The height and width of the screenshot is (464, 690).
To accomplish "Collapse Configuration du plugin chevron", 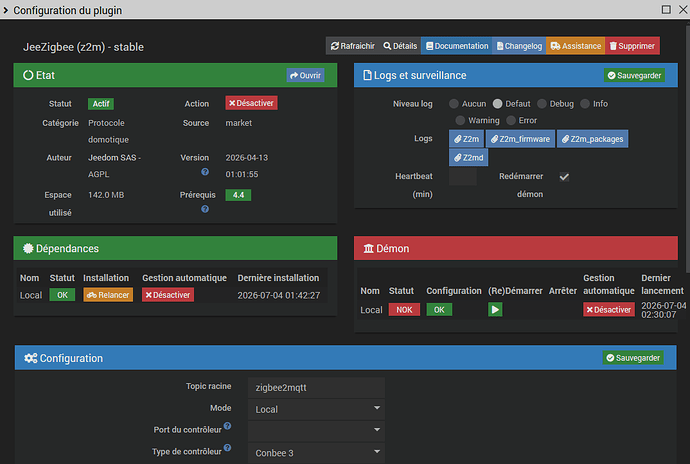I will tap(6, 10).
